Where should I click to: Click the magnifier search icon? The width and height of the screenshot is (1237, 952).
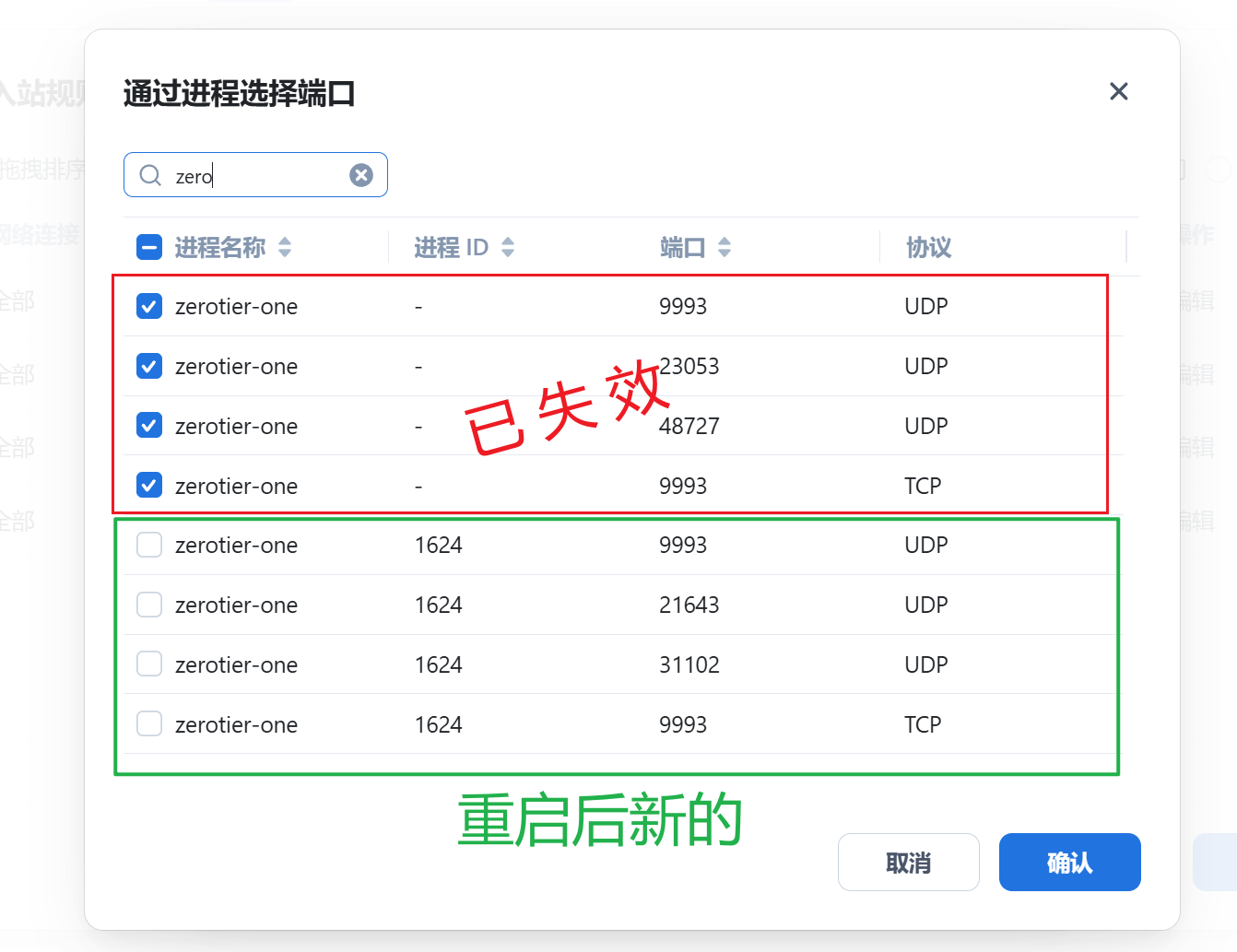(150, 175)
